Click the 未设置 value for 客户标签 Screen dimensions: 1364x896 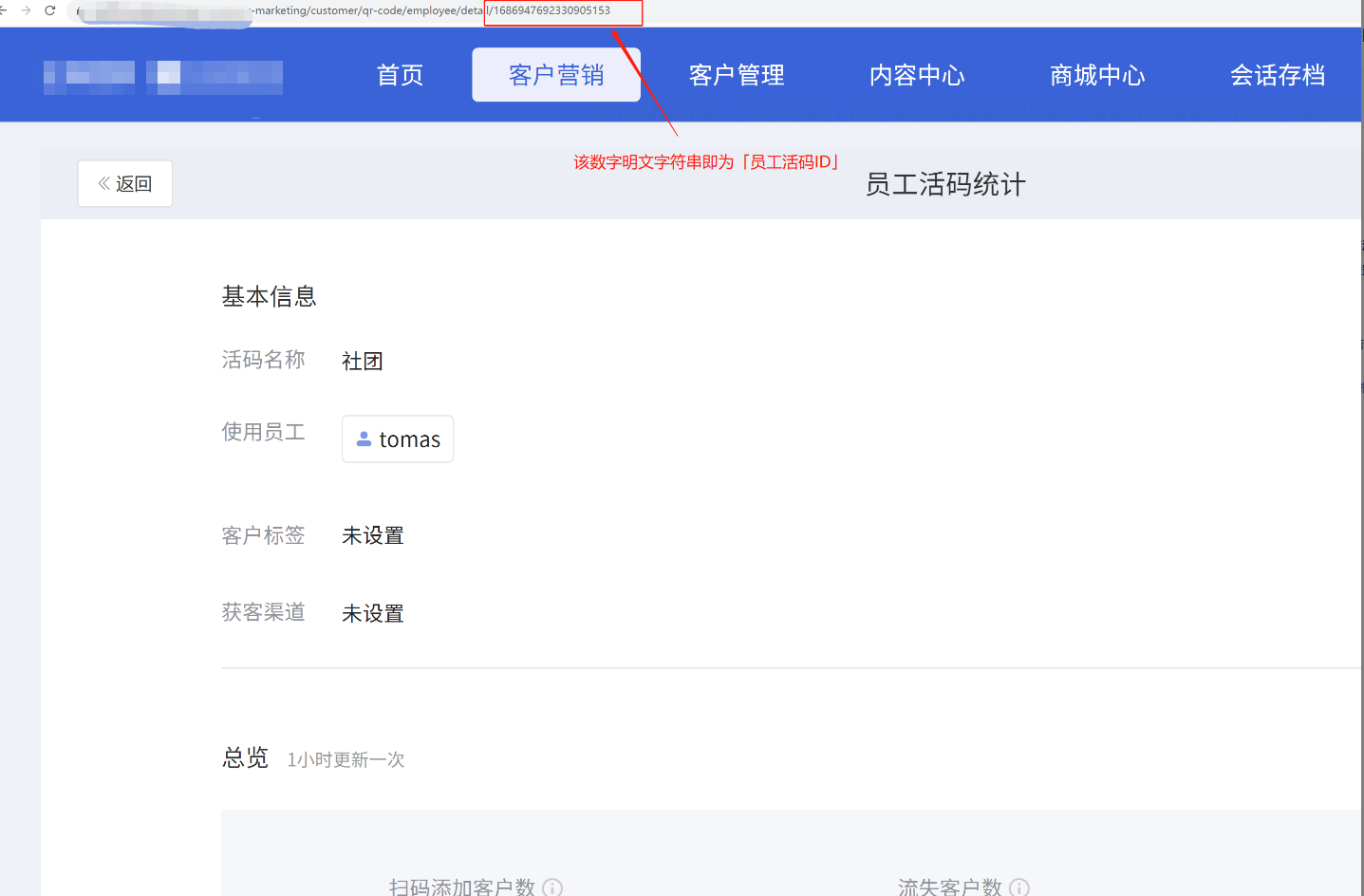coord(373,535)
